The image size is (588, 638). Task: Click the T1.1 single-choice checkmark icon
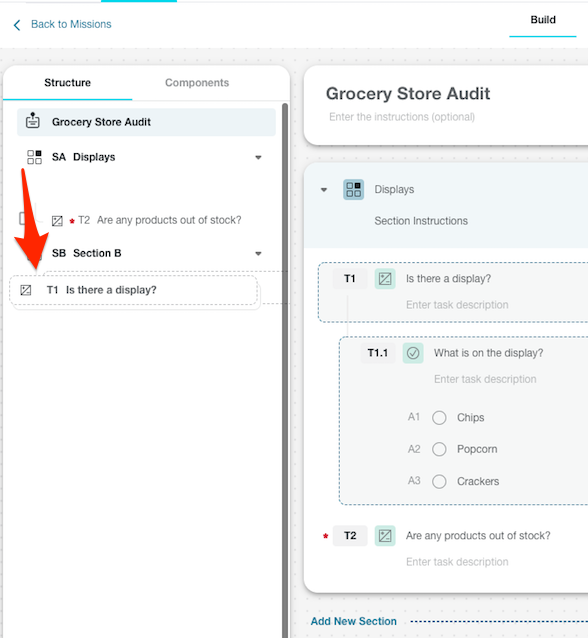click(x=413, y=353)
